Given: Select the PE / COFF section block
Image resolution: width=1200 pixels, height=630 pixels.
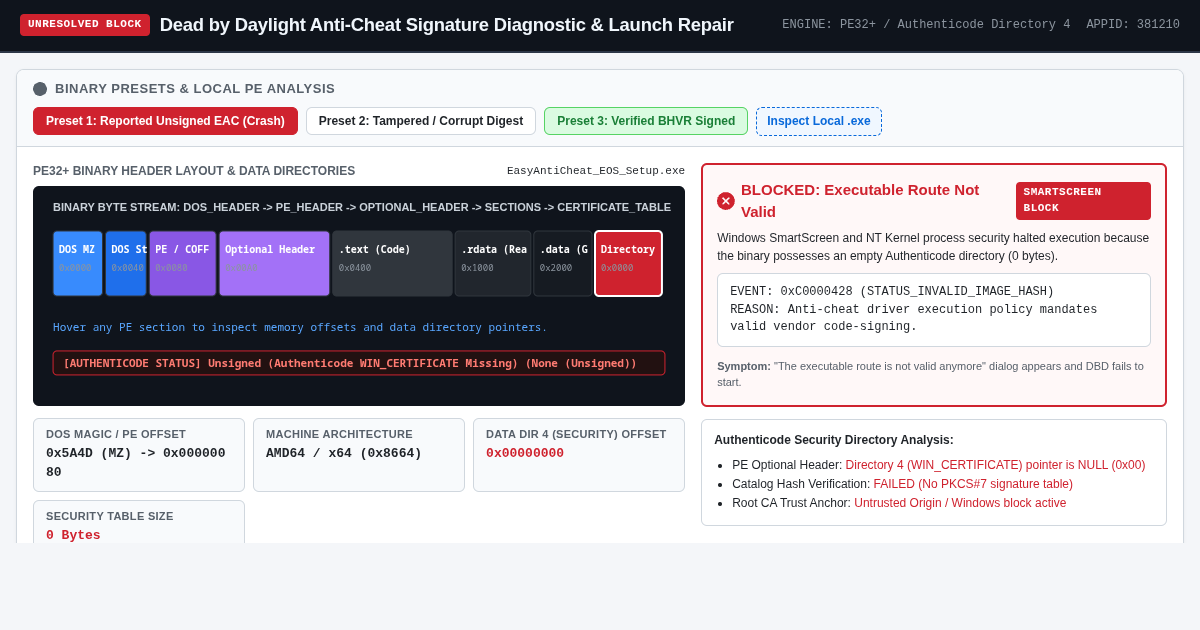Looking at the screenshot, I should click(182, 263).
